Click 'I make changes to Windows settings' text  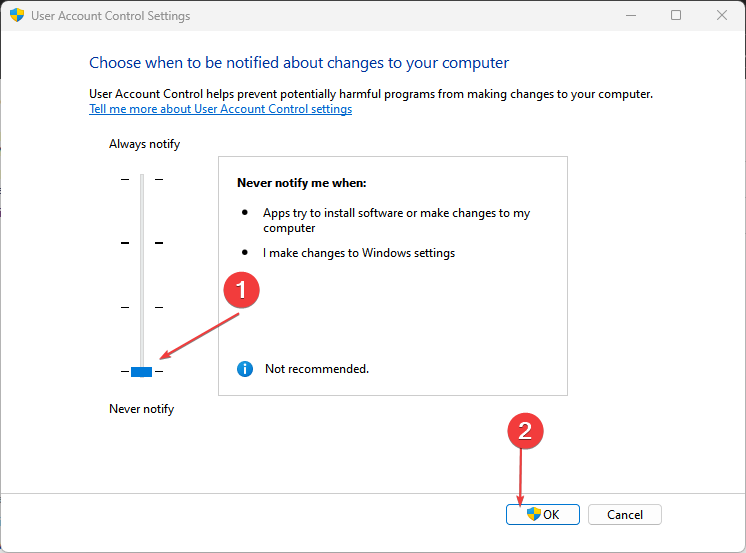point(359,253)
